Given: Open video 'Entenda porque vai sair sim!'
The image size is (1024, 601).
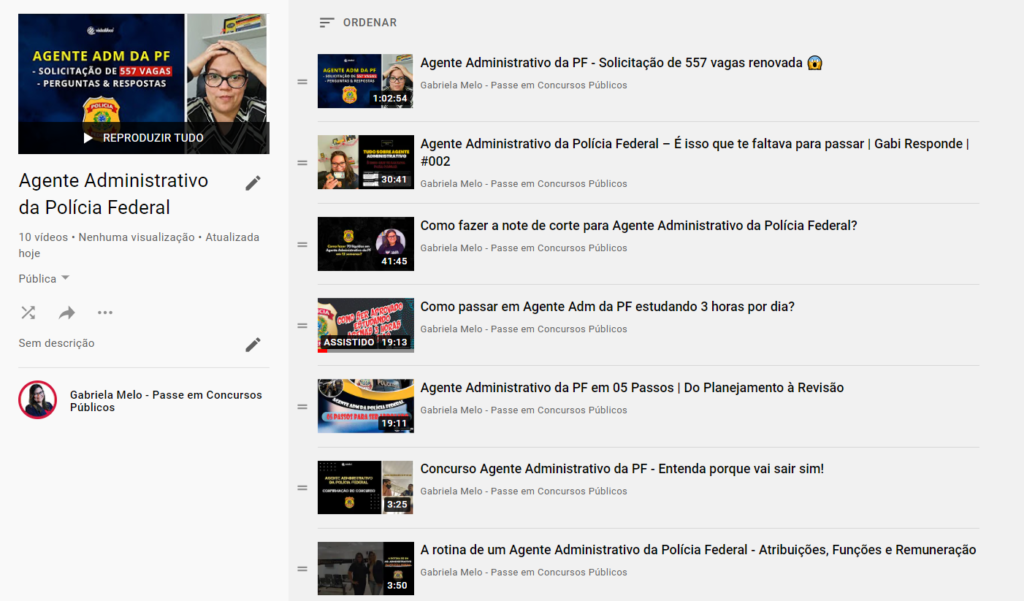Looking at the screenshot, I should click(622, 468).
